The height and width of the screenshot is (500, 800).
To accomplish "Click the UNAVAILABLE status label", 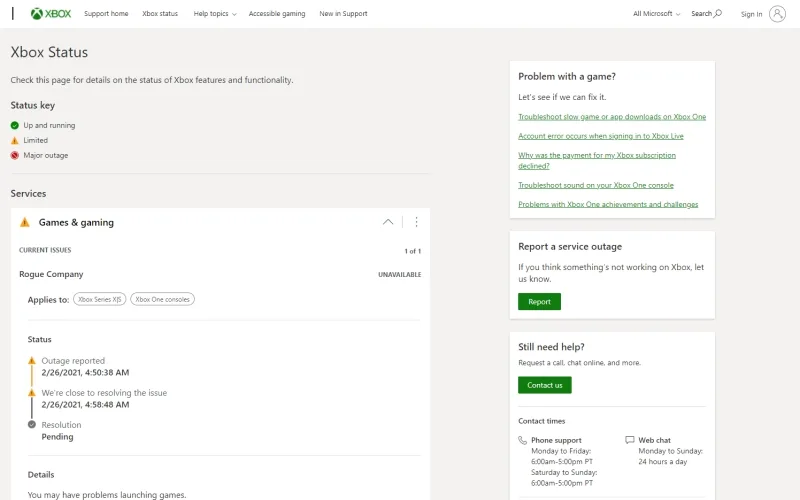I will [x=399, y=274].
